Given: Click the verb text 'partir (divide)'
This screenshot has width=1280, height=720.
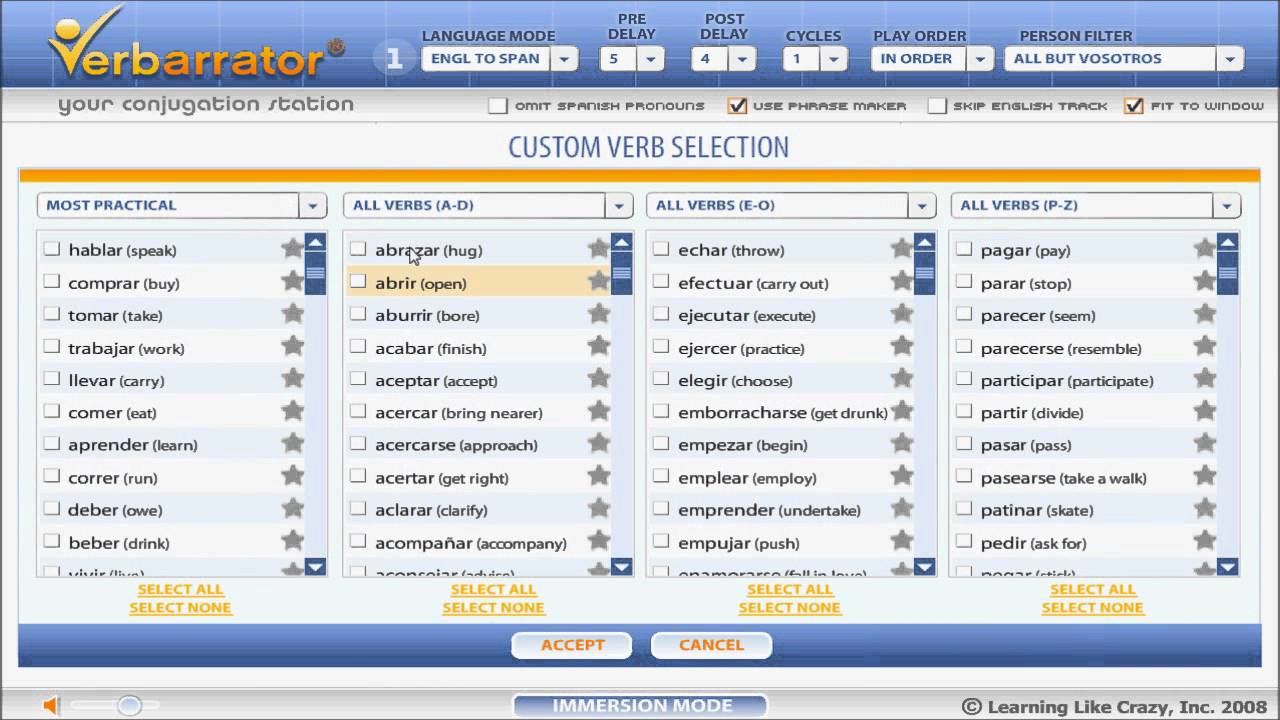Looking at the screenshot, I should [1032, 412].
